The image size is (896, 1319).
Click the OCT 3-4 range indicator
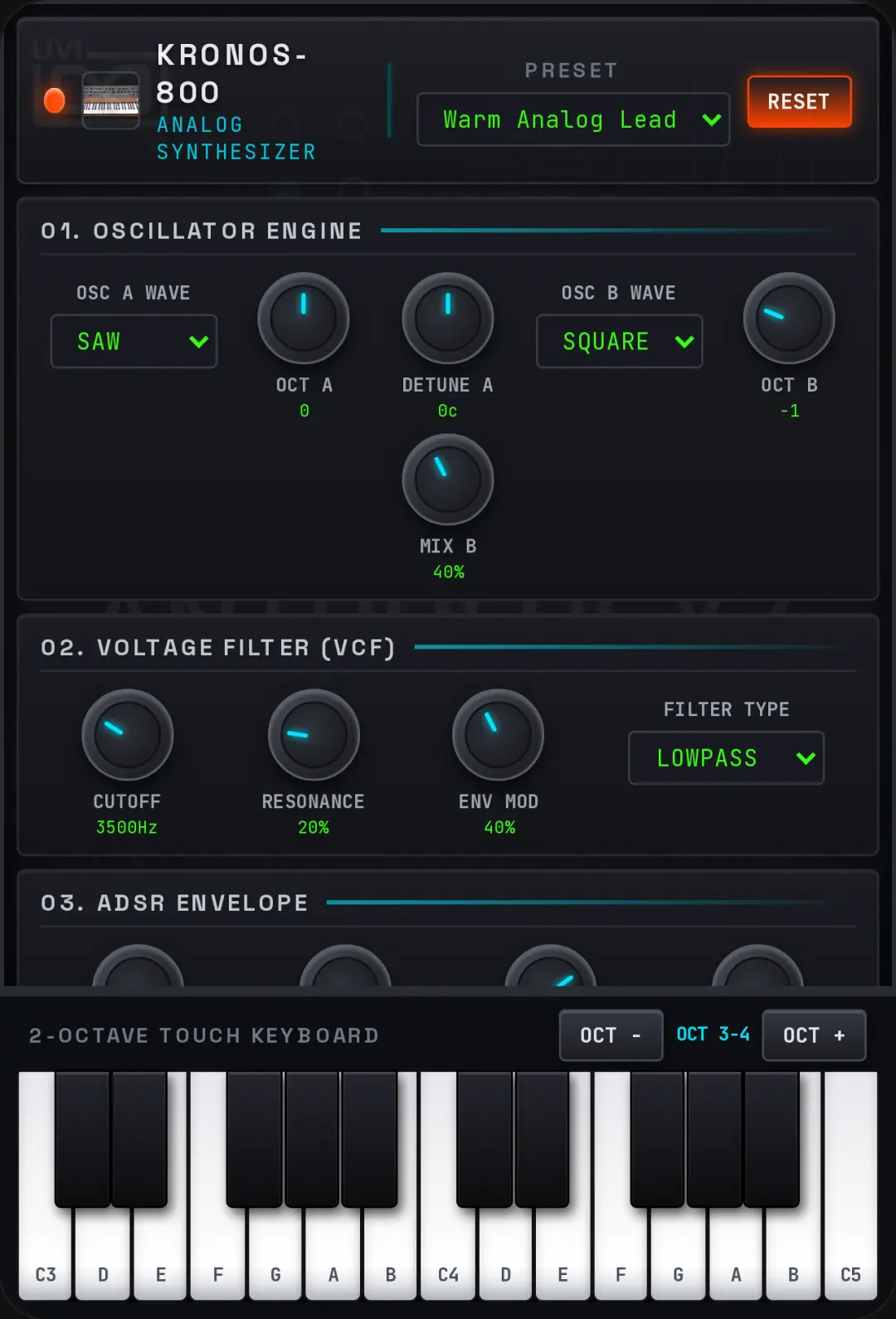tap(713, 1034)
